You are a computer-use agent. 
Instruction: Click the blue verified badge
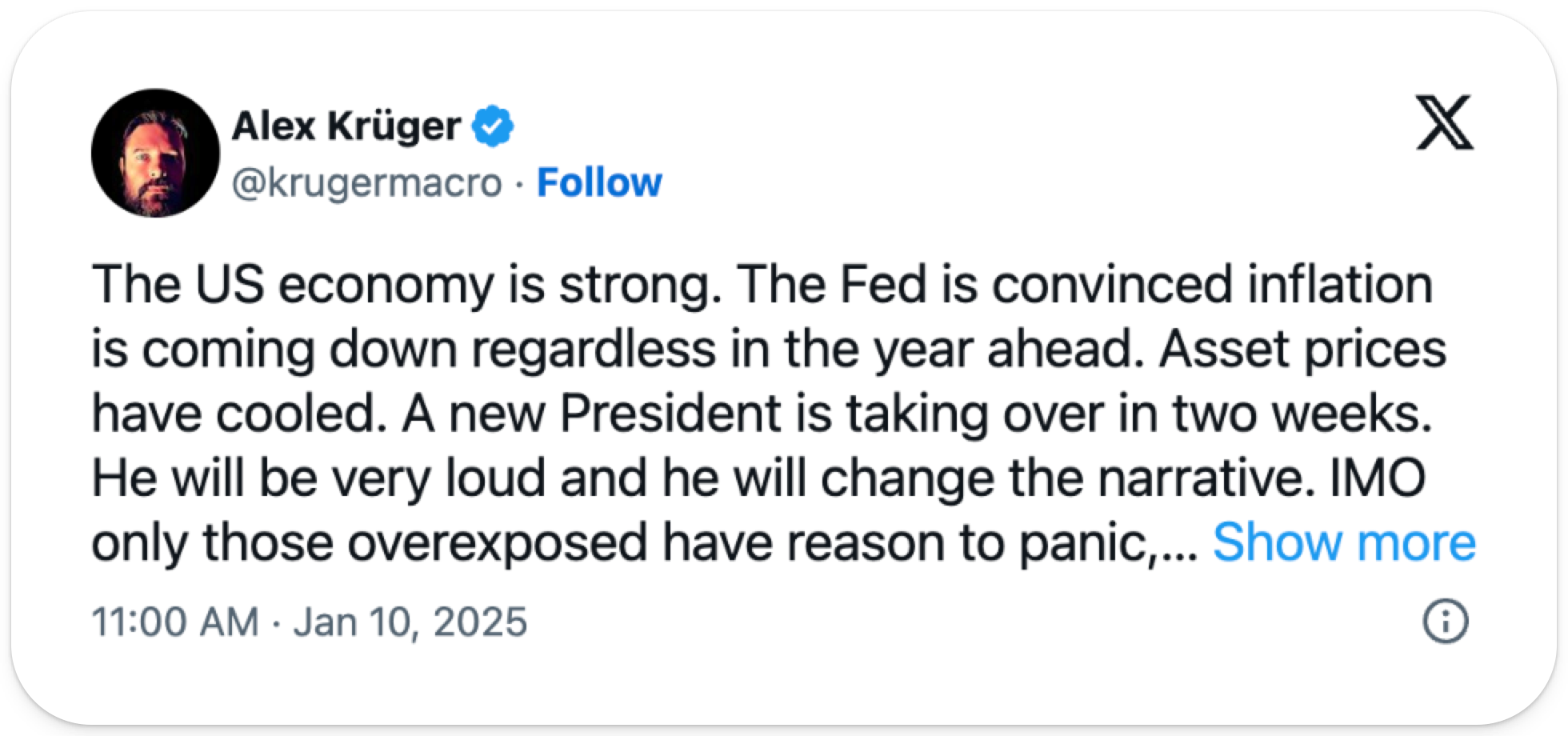[493, 126]
